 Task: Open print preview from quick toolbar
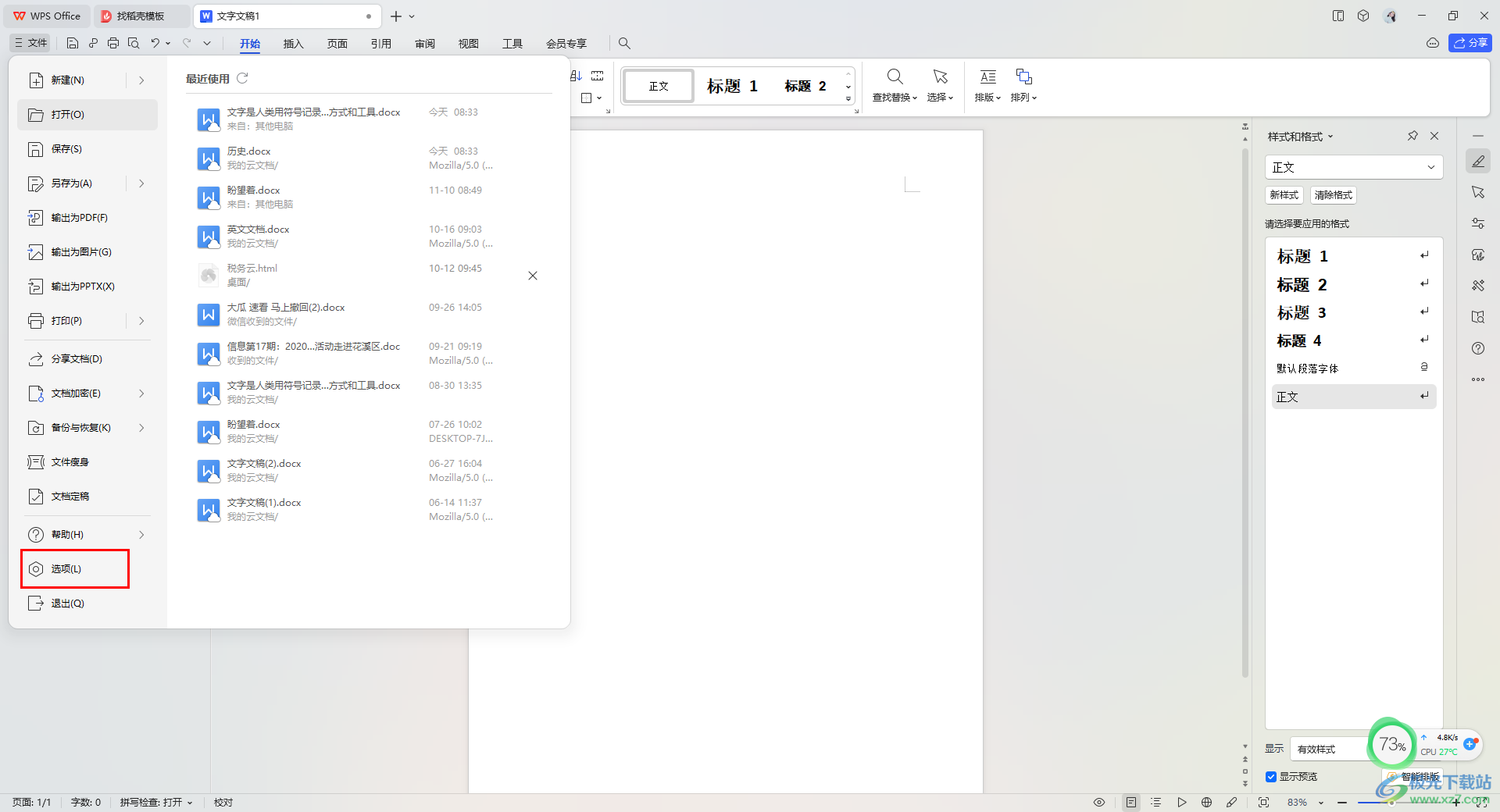(134, 43)
